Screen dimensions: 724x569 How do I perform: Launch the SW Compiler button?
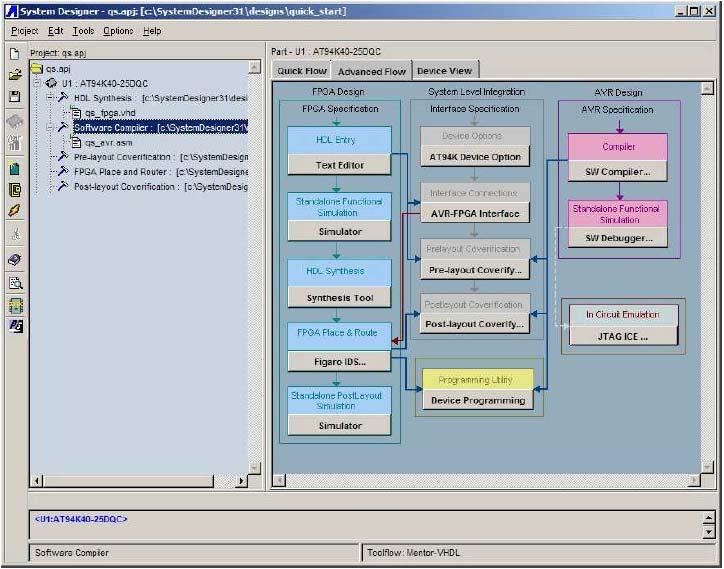[617, 171]
